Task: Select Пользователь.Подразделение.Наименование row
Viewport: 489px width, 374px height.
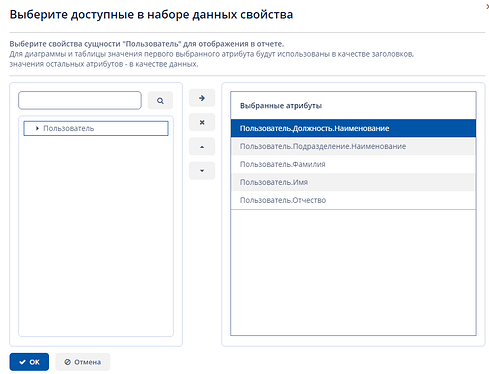Action: coord(353,146)
